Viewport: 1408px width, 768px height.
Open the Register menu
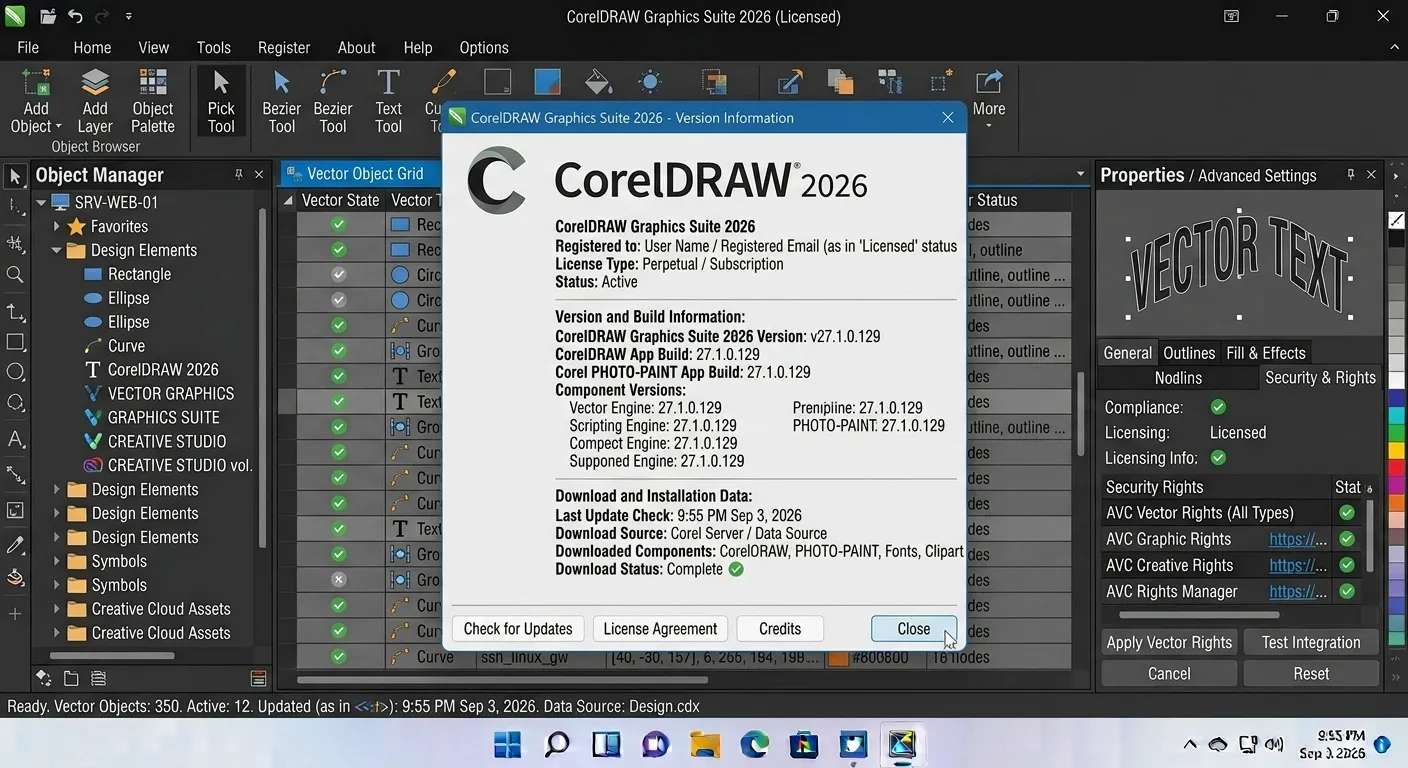[x=284, y=47]
